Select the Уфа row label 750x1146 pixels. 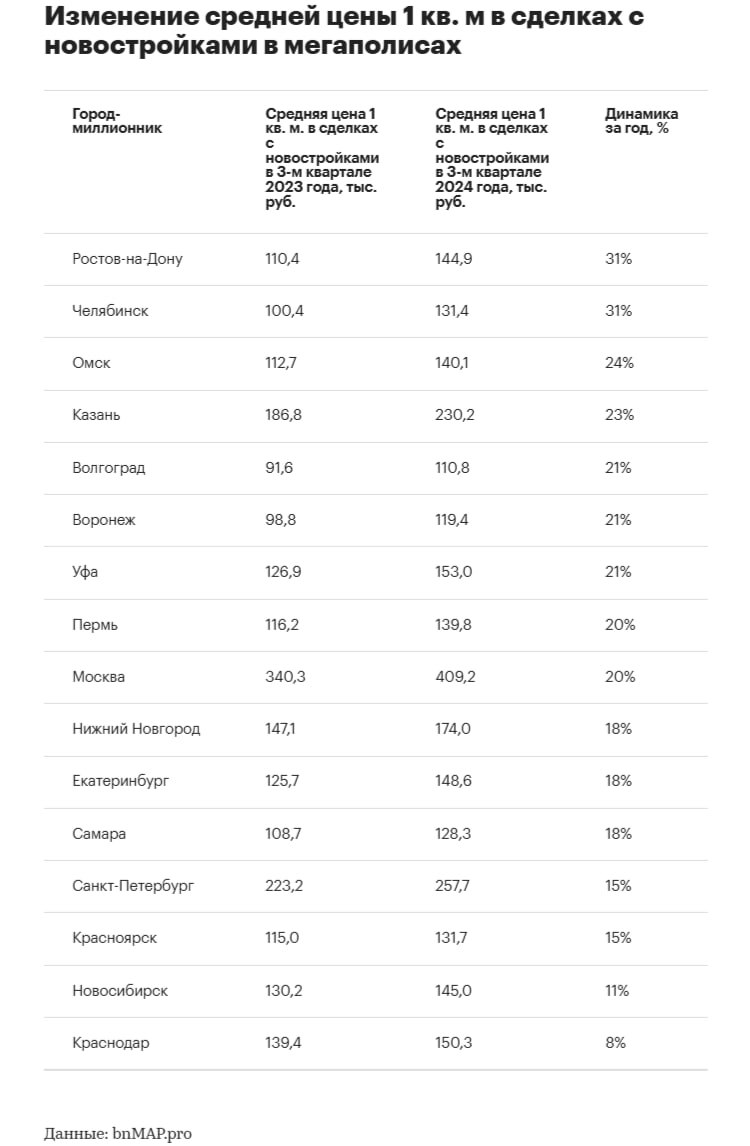click(85, 572)
